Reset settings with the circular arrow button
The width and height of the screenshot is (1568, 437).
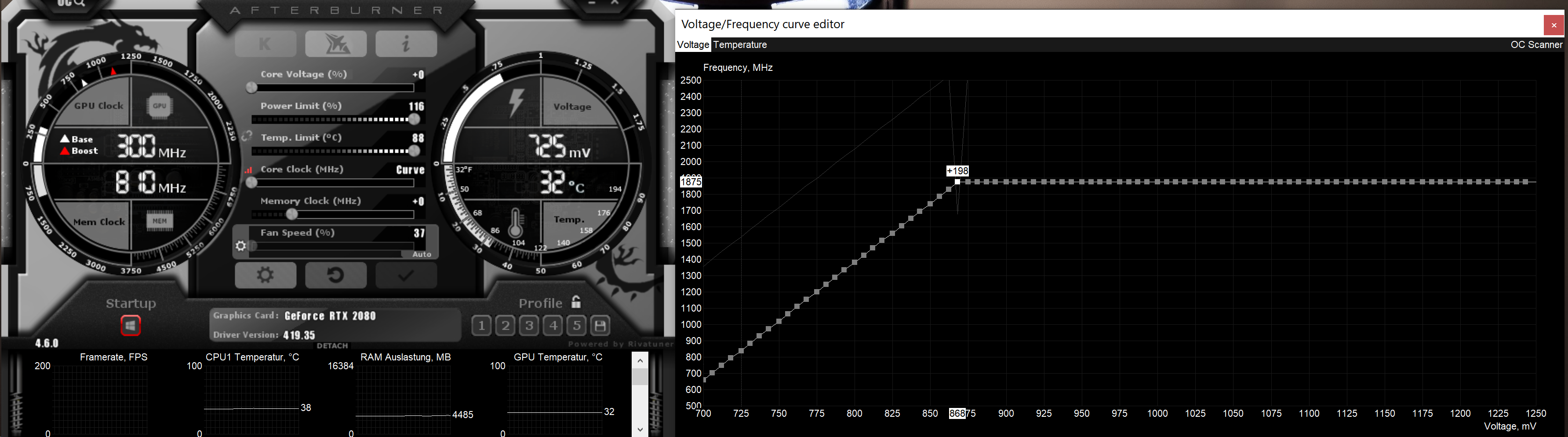336,275
